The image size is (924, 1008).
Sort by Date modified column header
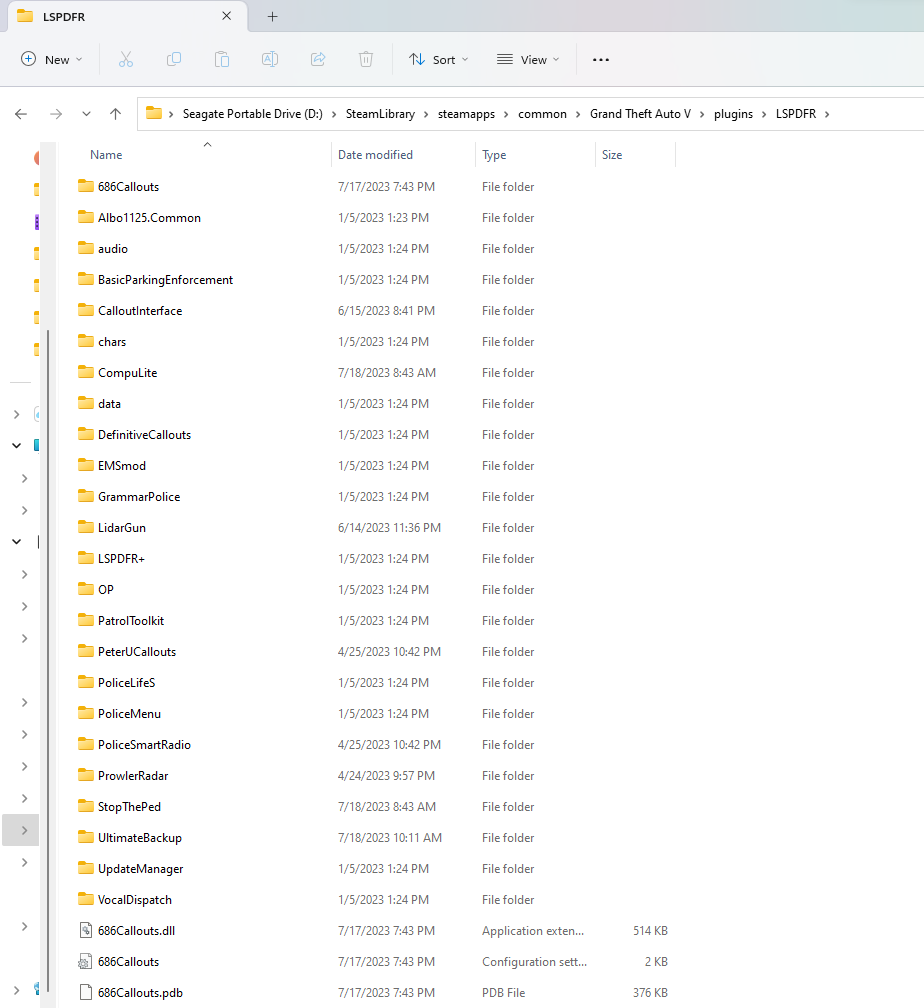(x=376, y=155)
